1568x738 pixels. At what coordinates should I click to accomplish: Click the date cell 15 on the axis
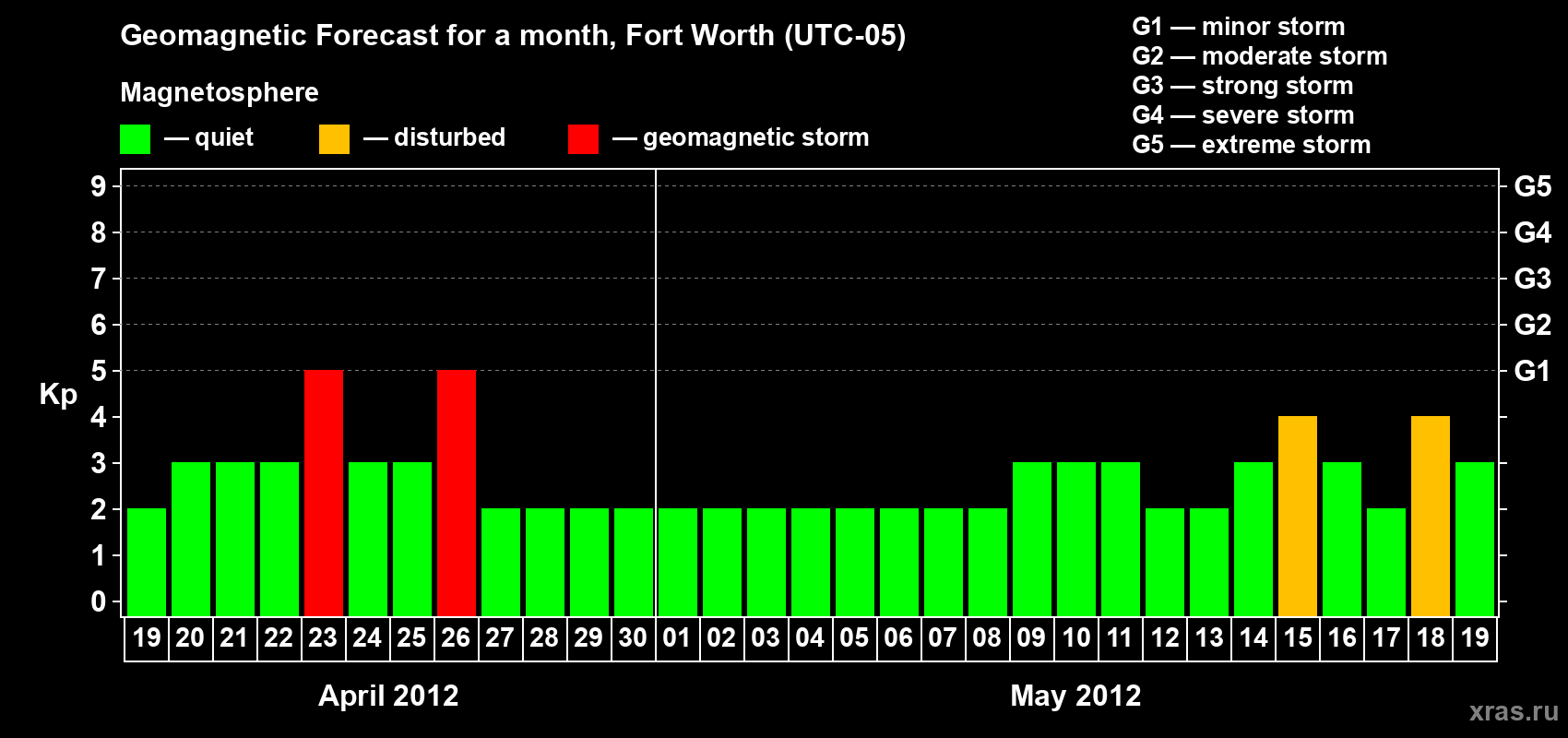(x=1298, y=638)
